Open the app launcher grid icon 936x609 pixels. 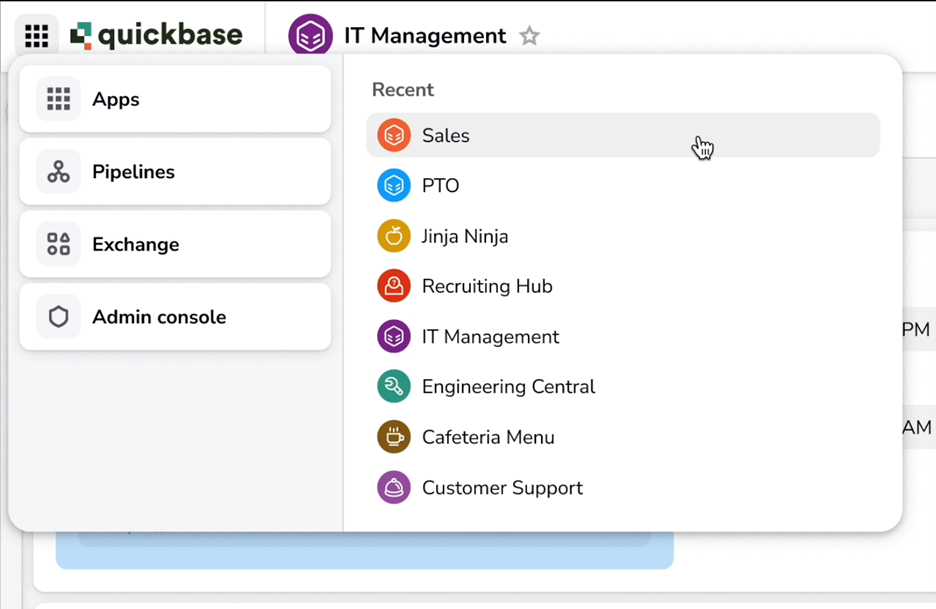(x=36, y=36)
